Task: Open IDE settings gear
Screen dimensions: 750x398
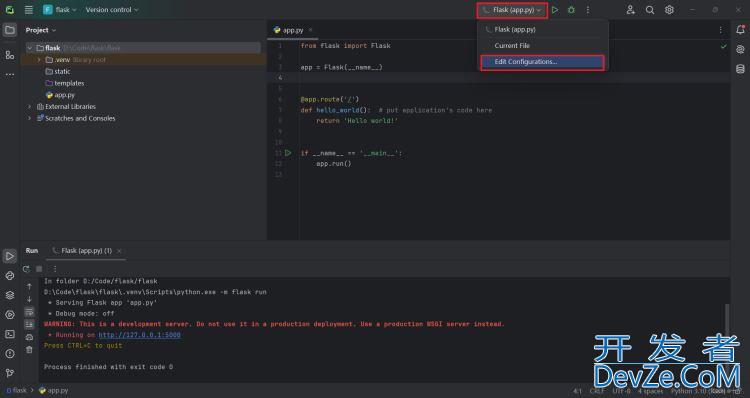Action: click(669, 10)
